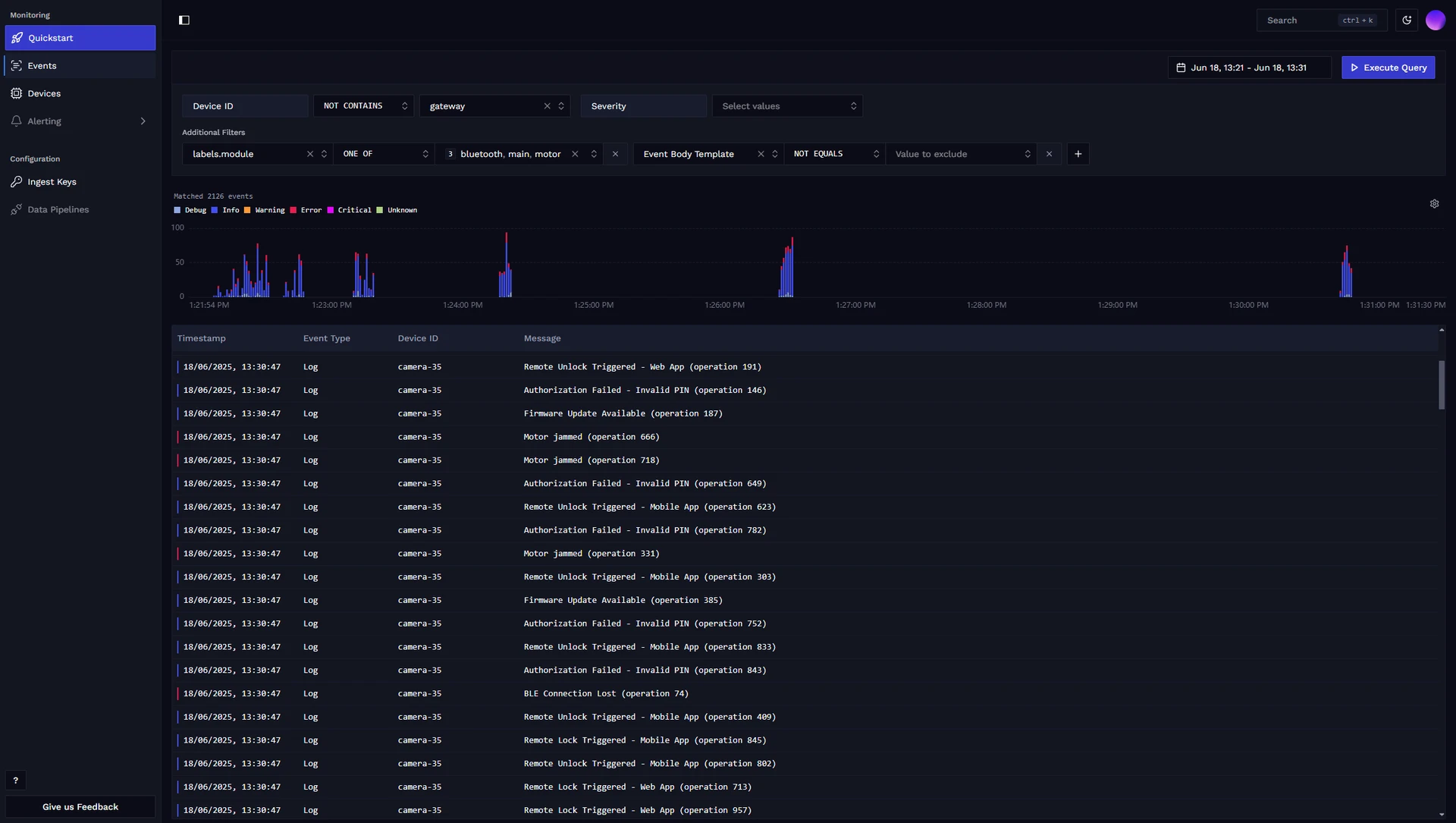Toggle Debug severity in chart legend
Screen dimensions: 1456x823
[x=190, y=210]
